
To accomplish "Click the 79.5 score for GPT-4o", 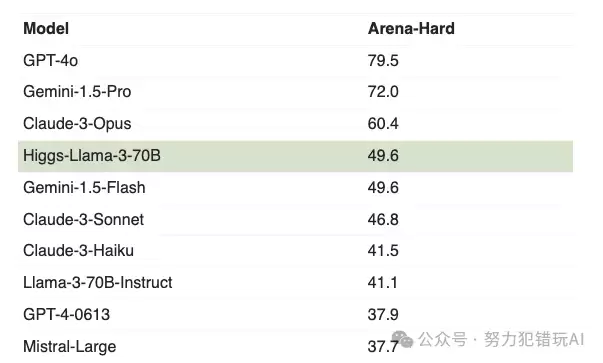I will click(383, 61).
